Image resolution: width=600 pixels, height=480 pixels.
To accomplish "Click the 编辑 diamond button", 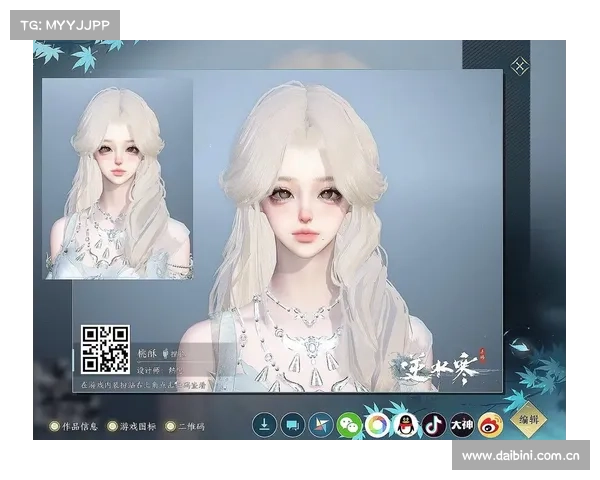I will [x=529, y=420].
